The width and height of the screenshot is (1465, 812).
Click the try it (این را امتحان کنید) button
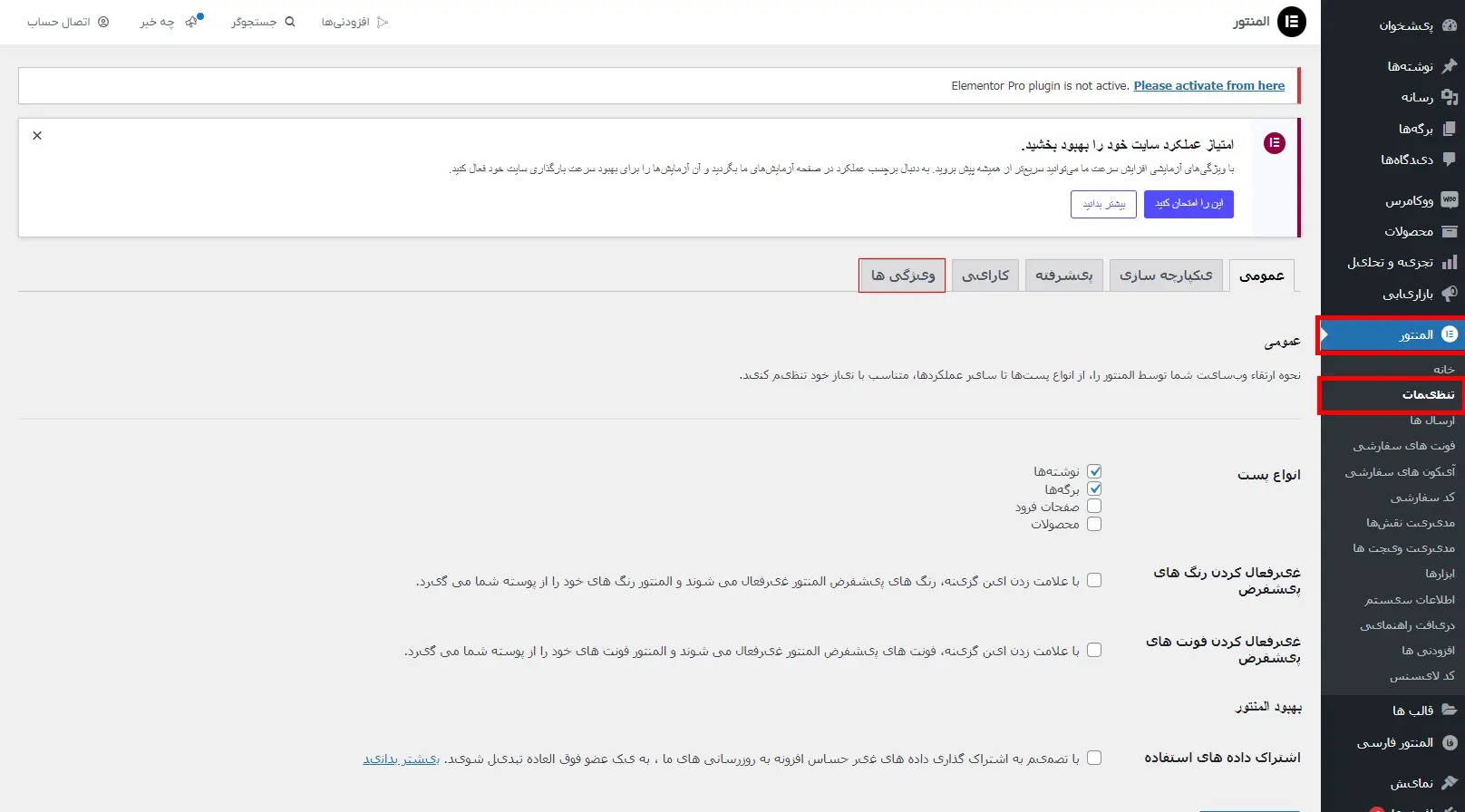tap(1188, 204)
